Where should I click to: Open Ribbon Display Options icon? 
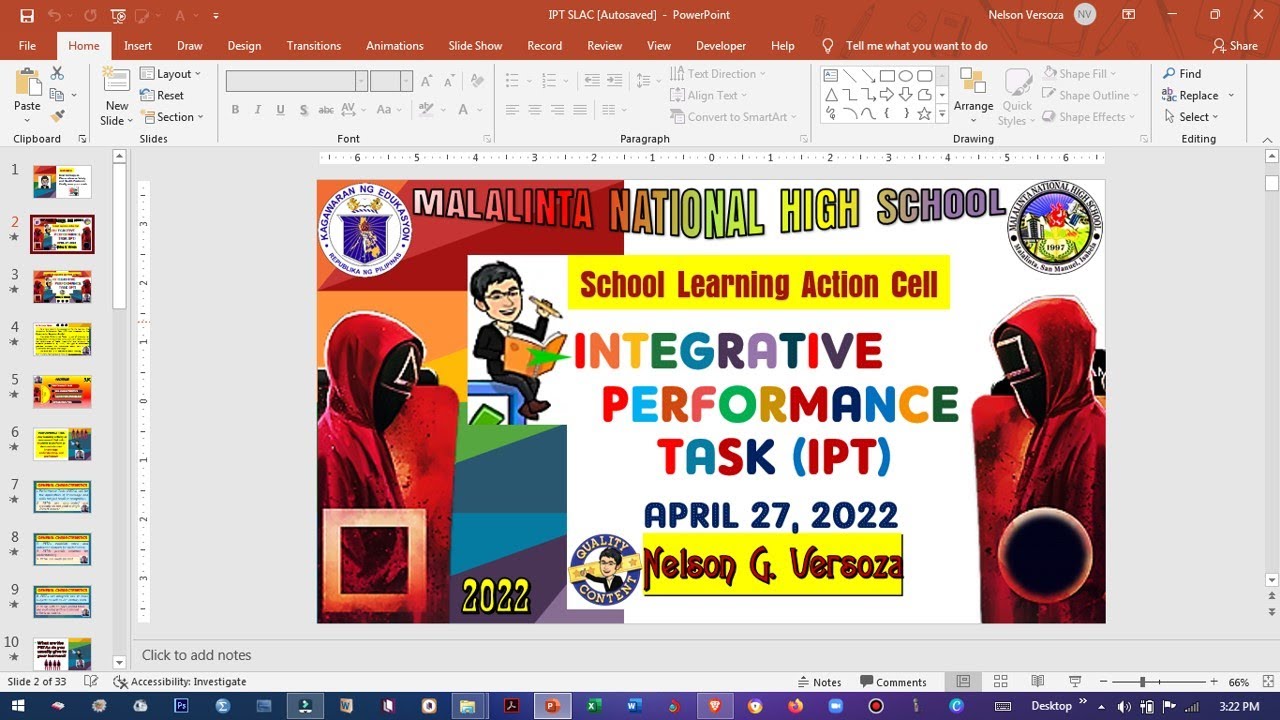tap(1128, 15)
